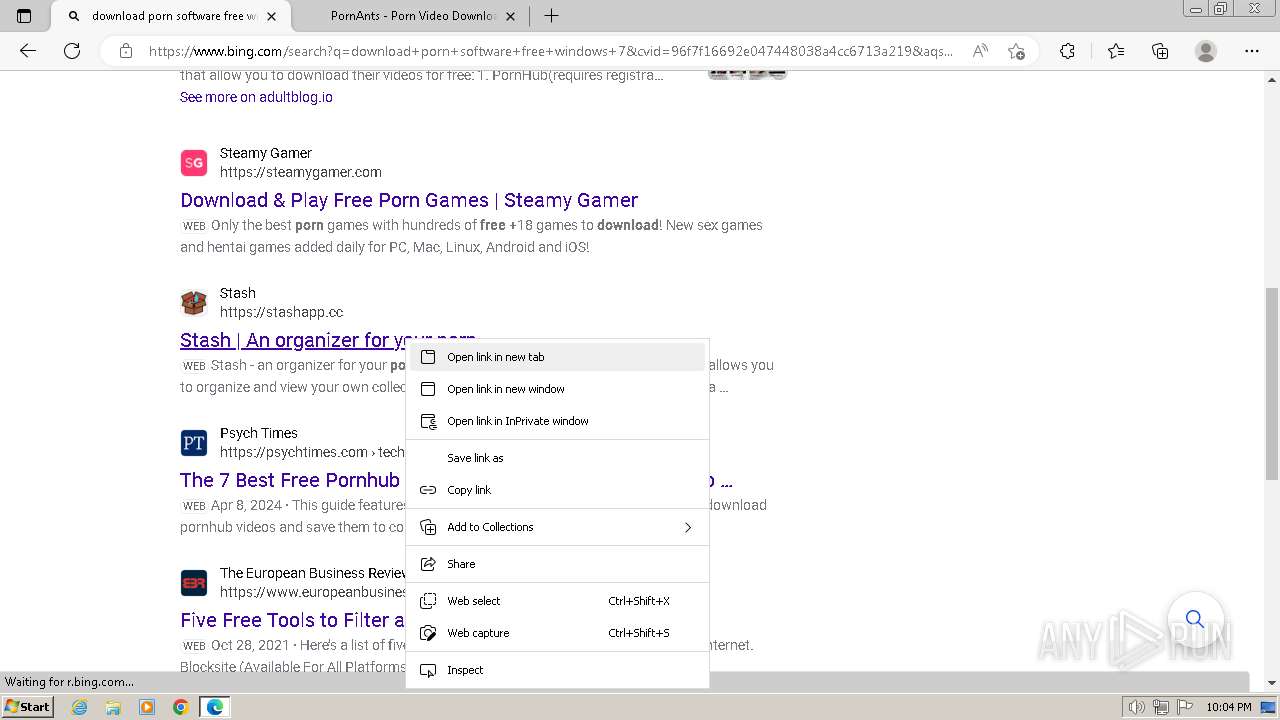Open Five Free Tools to Filter result

292,620
